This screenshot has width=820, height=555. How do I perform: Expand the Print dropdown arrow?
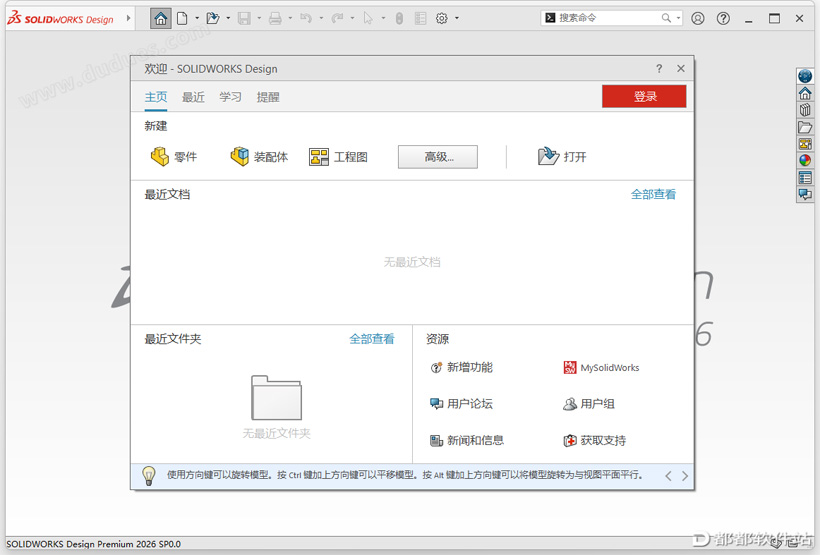click(290, 18)
